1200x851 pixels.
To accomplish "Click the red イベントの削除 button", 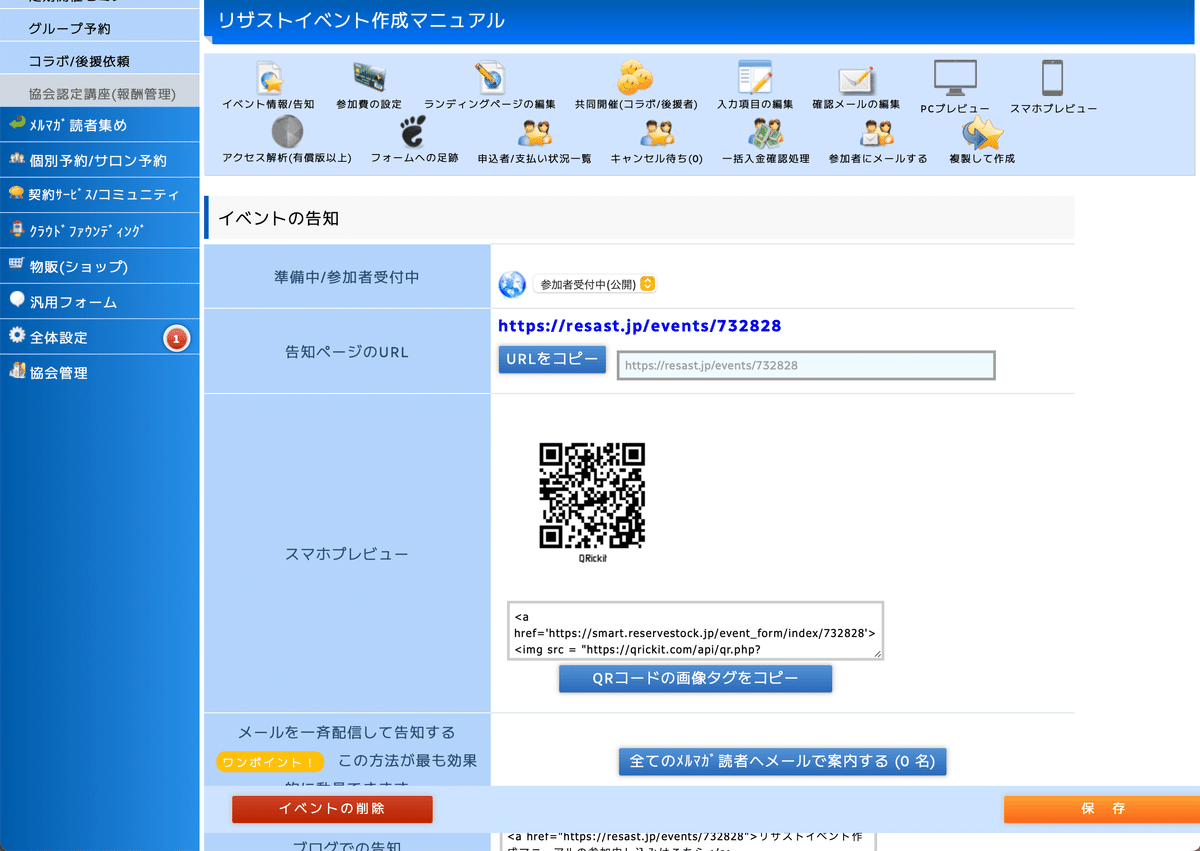I will [x=332, y=809].
